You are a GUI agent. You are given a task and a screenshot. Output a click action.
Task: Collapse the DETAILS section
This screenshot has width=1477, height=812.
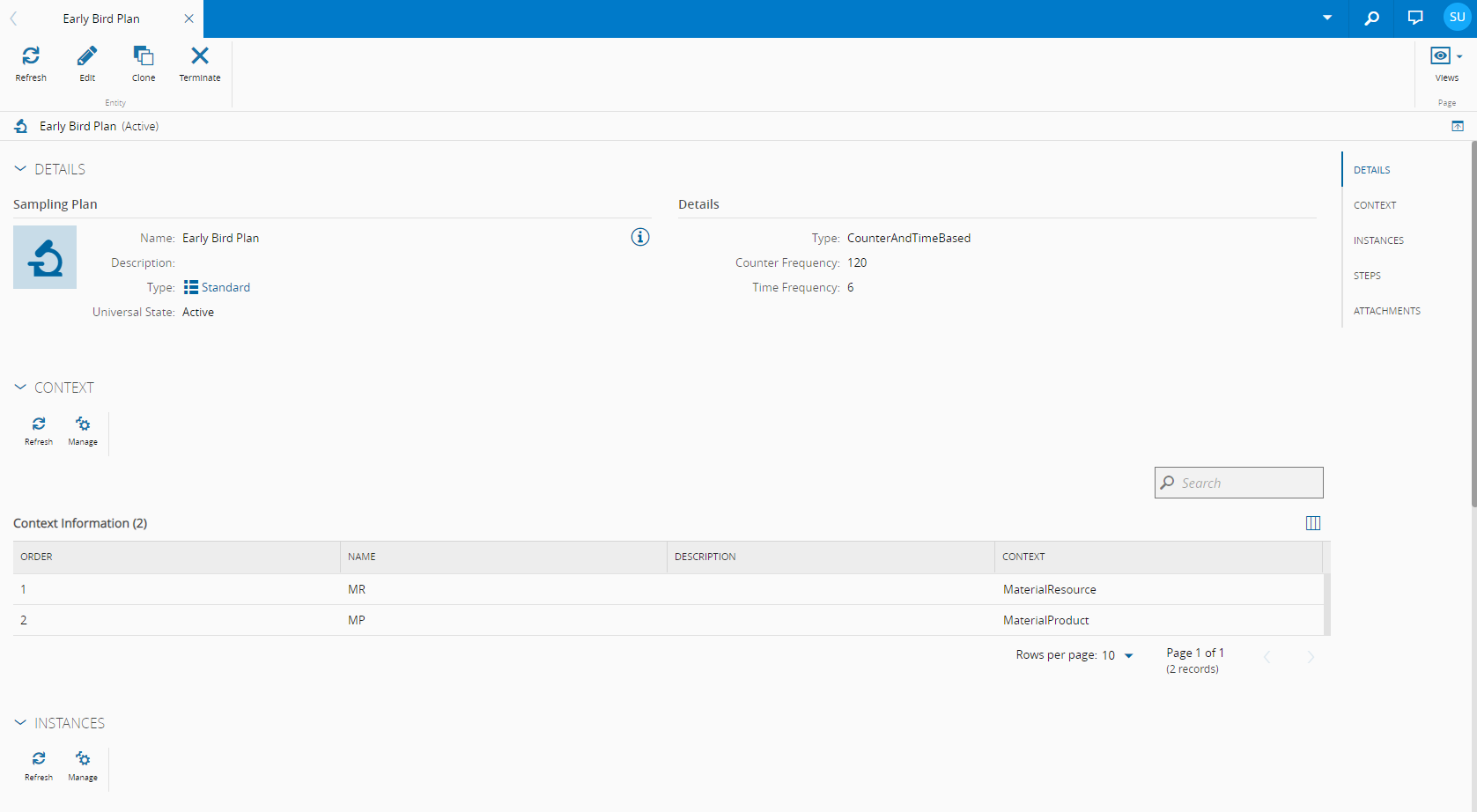[x=20, y=169]
